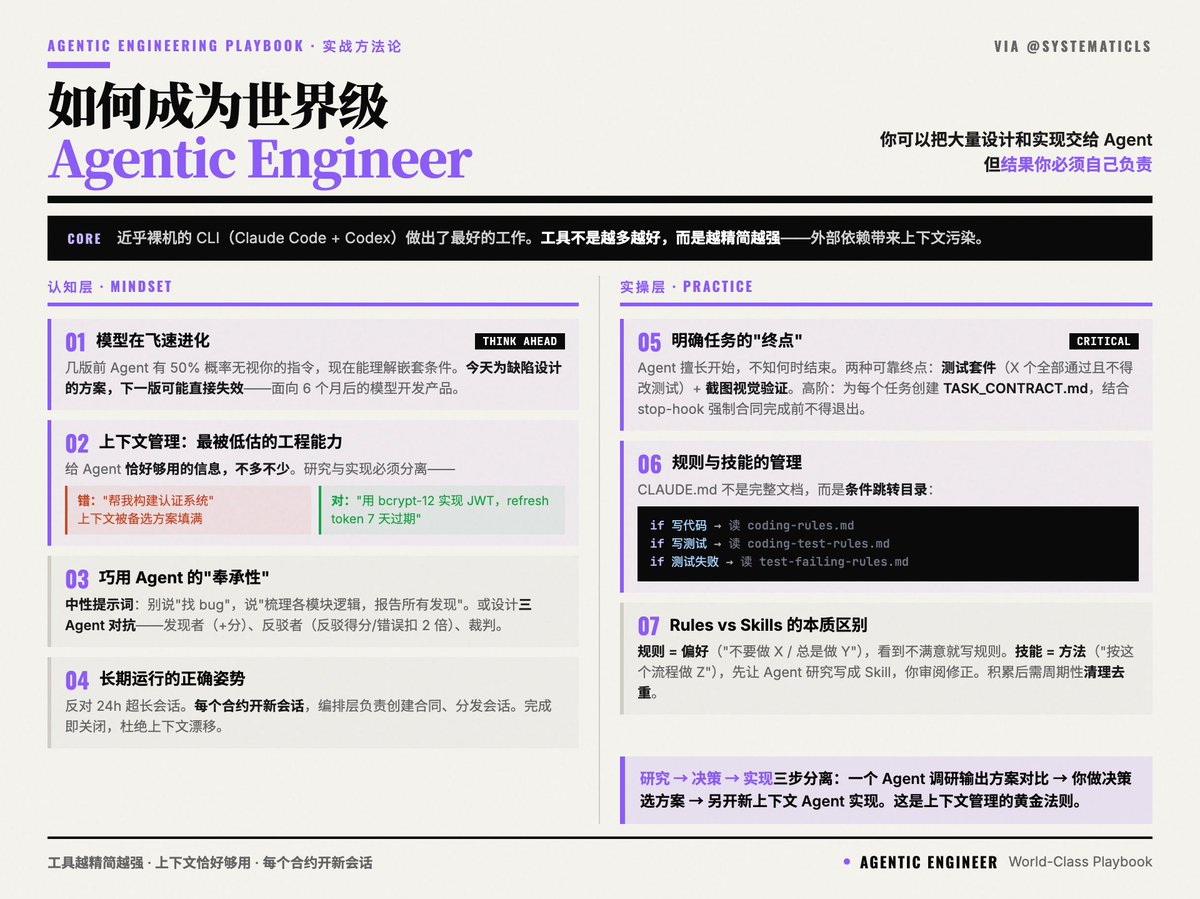1200x899 pixels.
Task: Click the VIA @SYSTEMATICLS credit
Action: coord(1072,47)
